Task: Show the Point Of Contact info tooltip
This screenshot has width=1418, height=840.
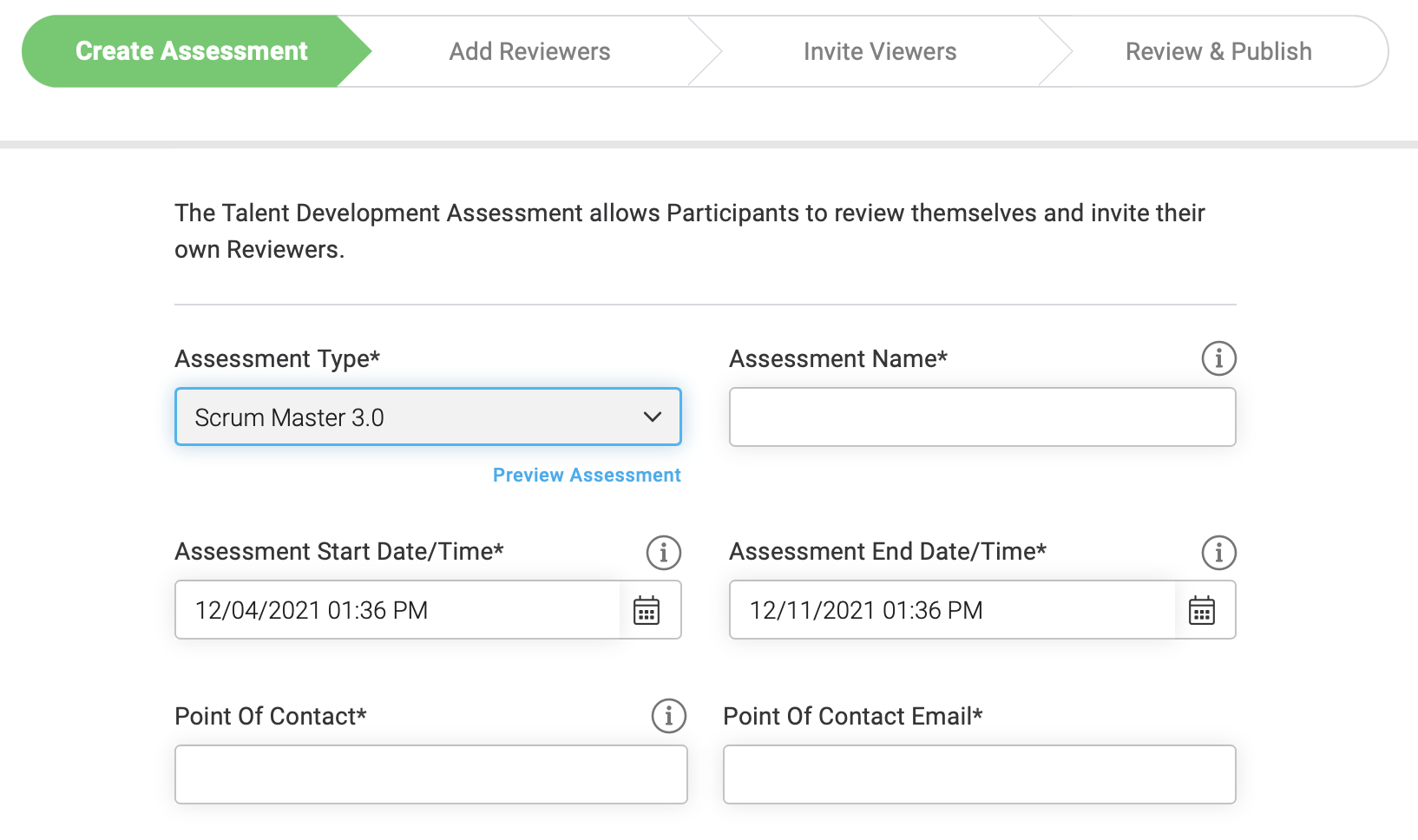Action: coord(669,716)
